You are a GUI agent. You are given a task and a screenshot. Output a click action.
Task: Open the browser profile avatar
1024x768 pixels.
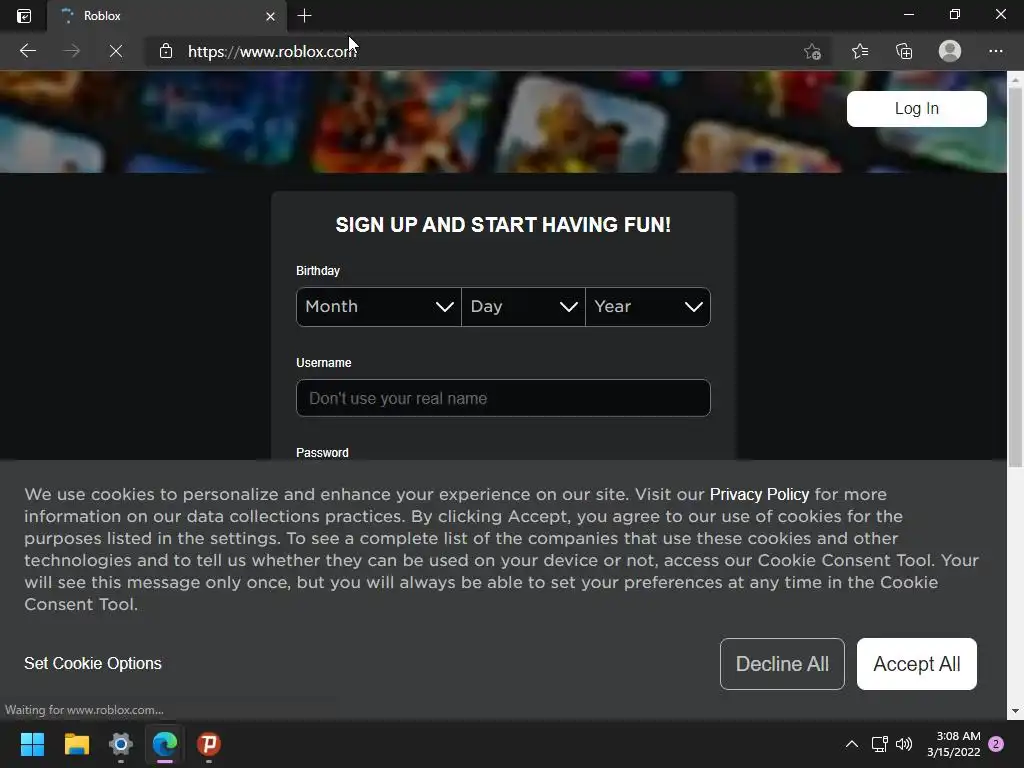click(x=950, y=51)
